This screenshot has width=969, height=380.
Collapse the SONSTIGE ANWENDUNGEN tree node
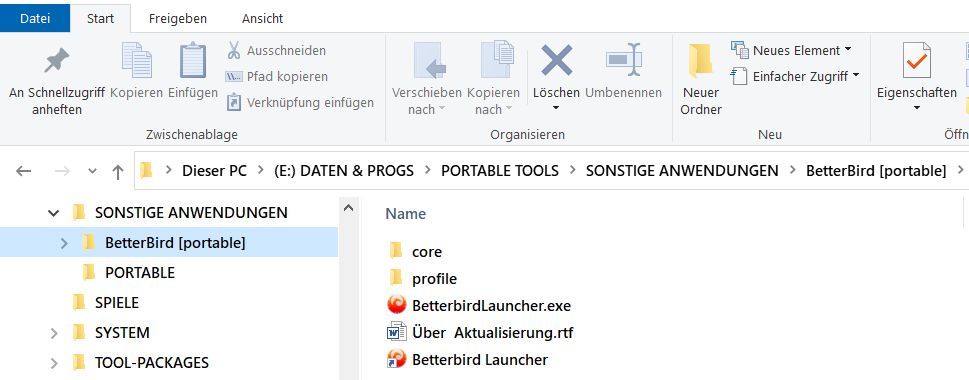point(54,213)
